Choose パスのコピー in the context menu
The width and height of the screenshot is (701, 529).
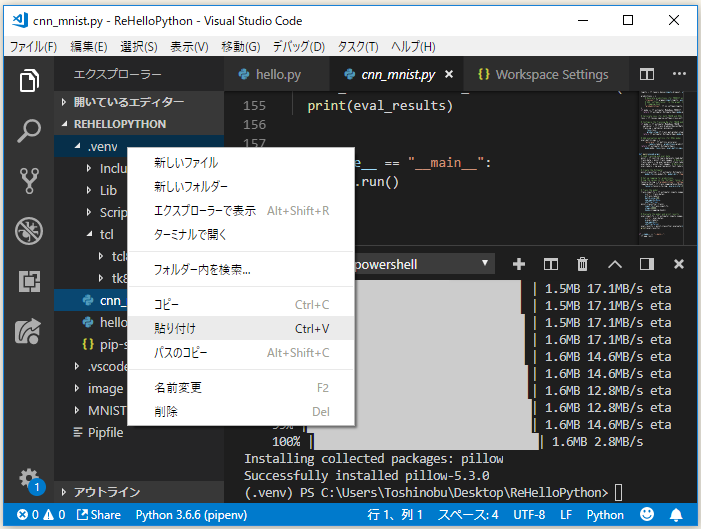(x=241, y=353)
